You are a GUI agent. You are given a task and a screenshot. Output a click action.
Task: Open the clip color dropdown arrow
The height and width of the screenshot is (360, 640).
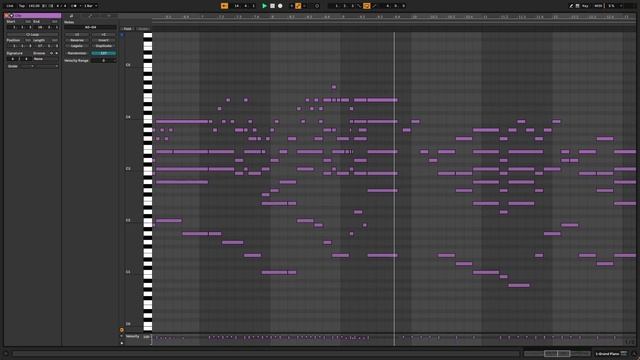click(x=11, y=16)
